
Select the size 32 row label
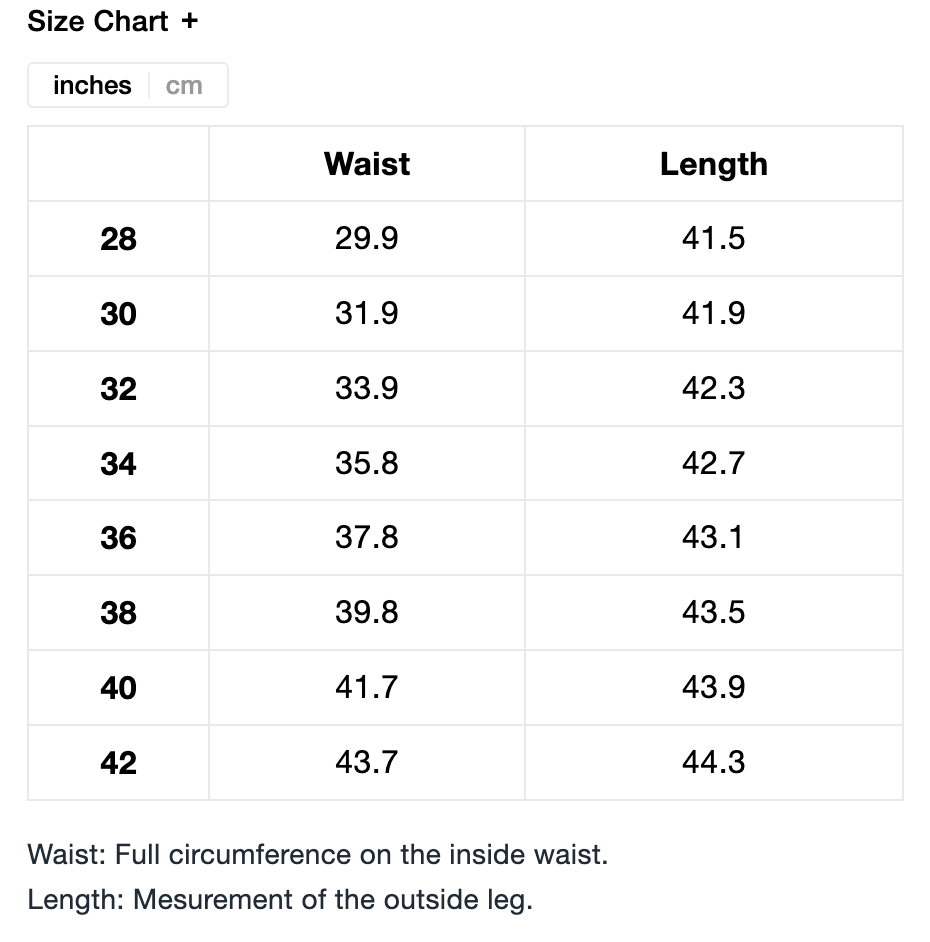click(x=118, y=389)
